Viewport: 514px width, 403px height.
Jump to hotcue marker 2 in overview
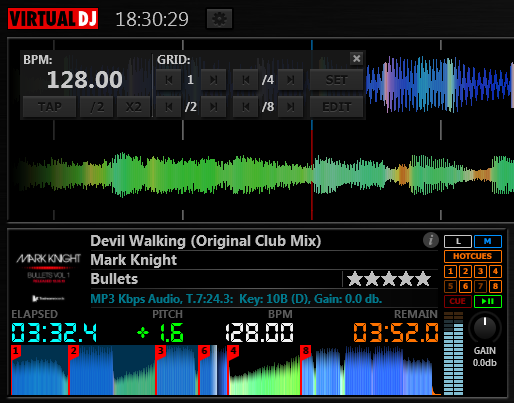coord(73,351)
